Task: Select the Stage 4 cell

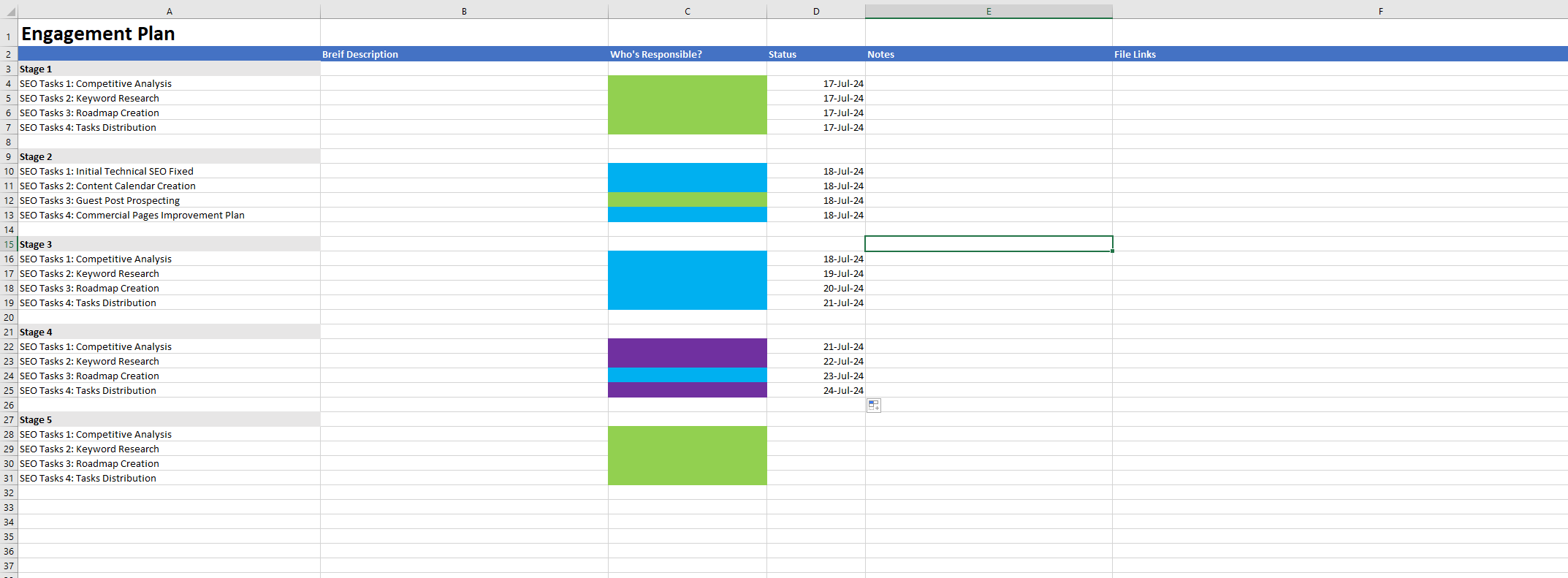Action: pos(170,332)
